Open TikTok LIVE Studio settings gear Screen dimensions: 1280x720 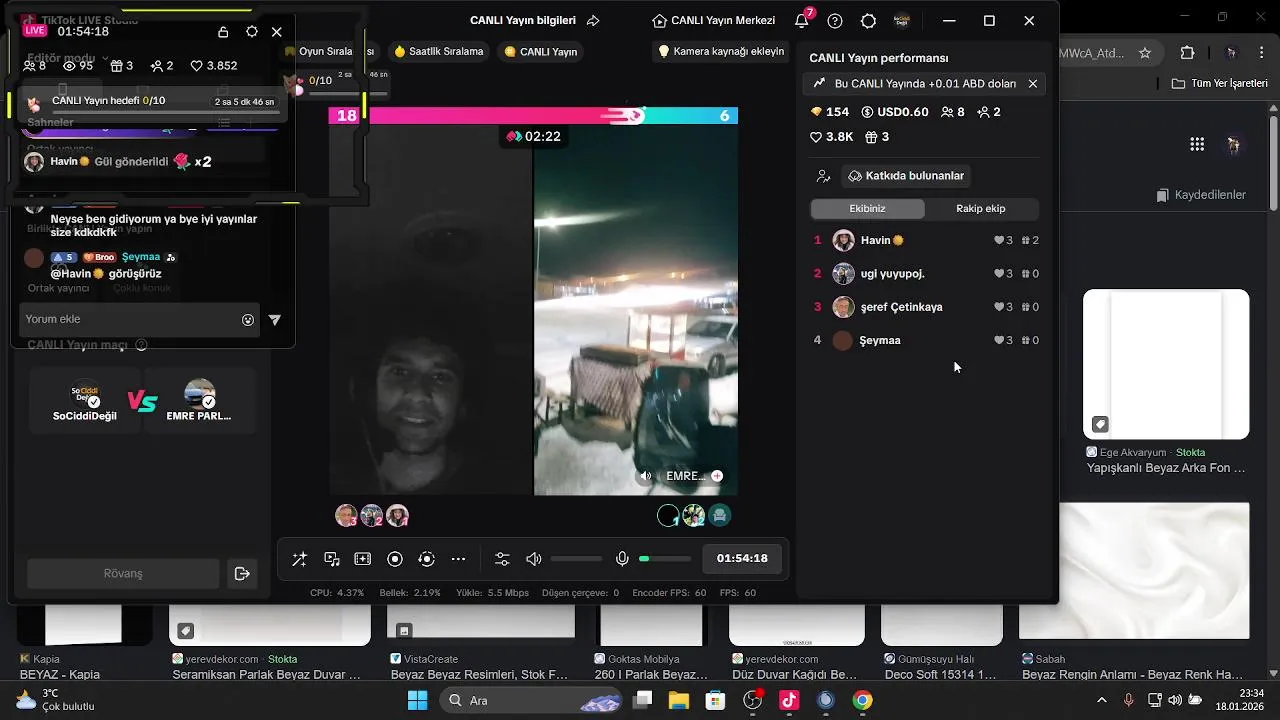(868, 21)
